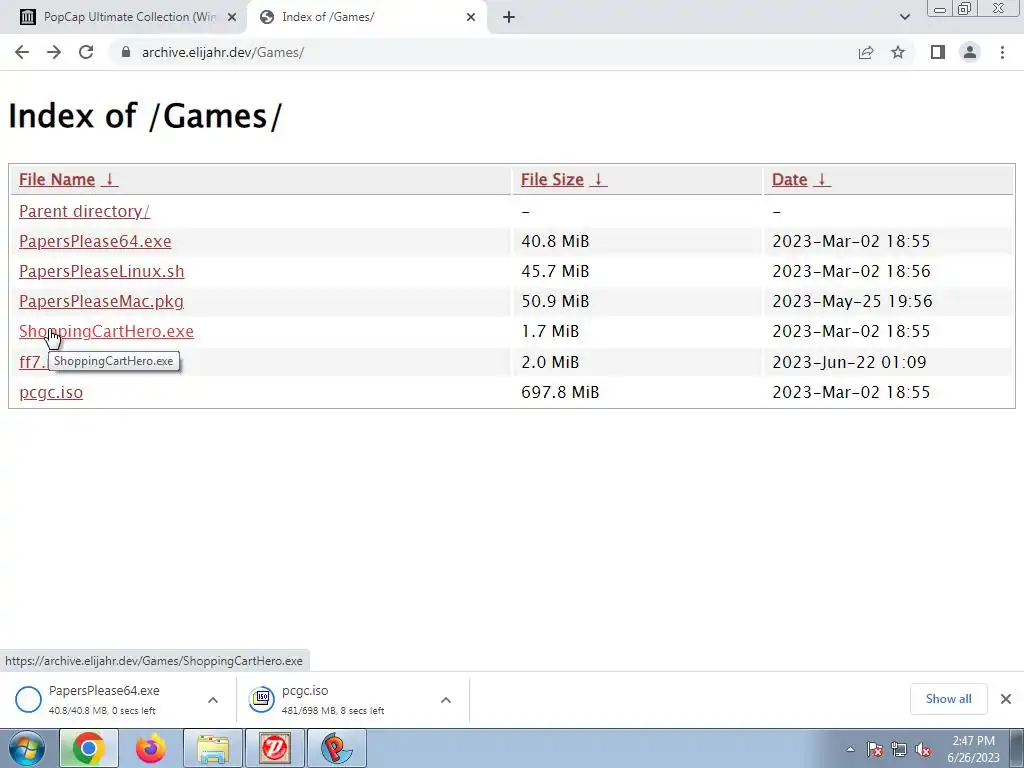Launch Firefox from the taskbar
The width and height of the screenshot is (1024, 768).
click(x=151, y=748)
